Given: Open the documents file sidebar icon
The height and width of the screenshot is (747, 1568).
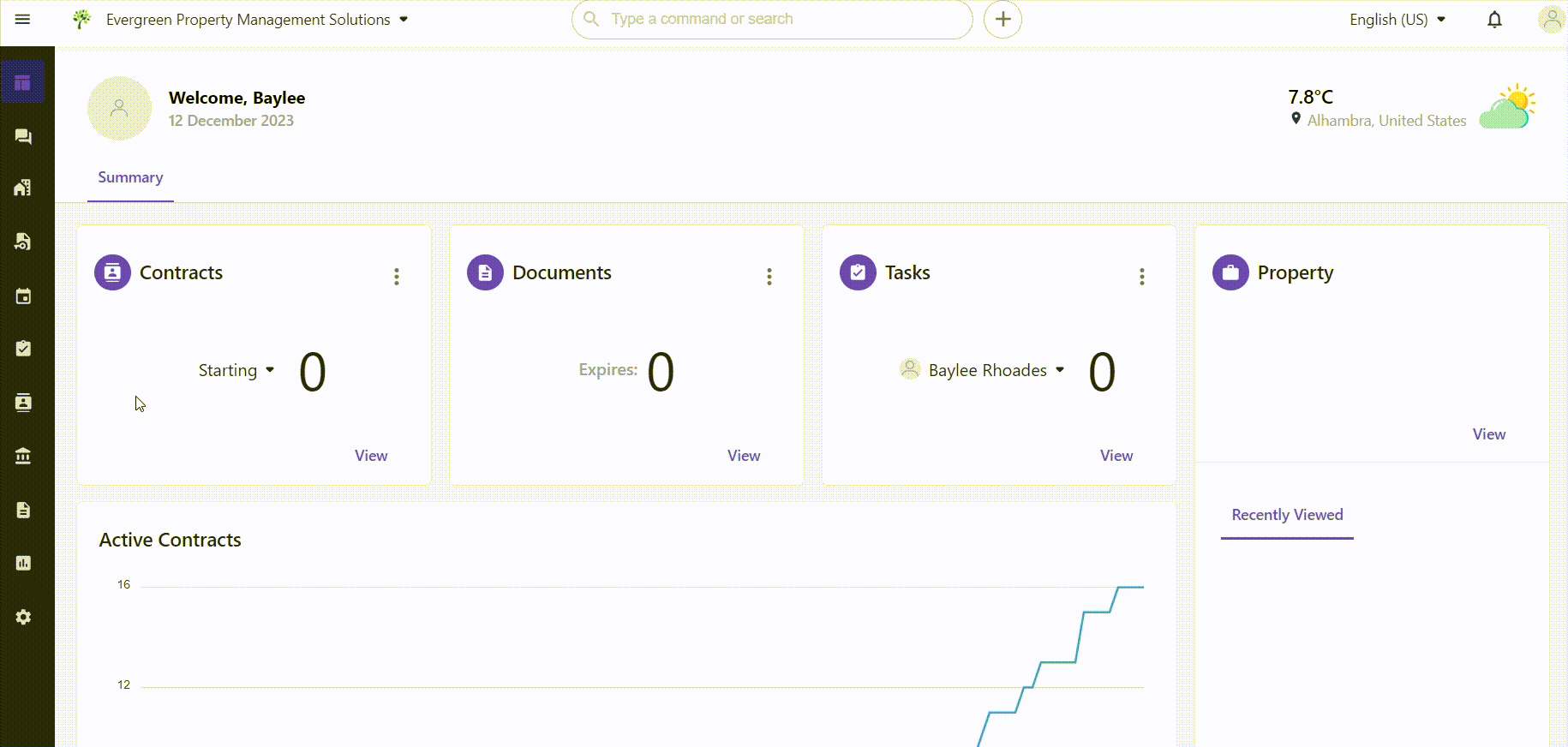Looking at the screenshot, I should [23, 511].
